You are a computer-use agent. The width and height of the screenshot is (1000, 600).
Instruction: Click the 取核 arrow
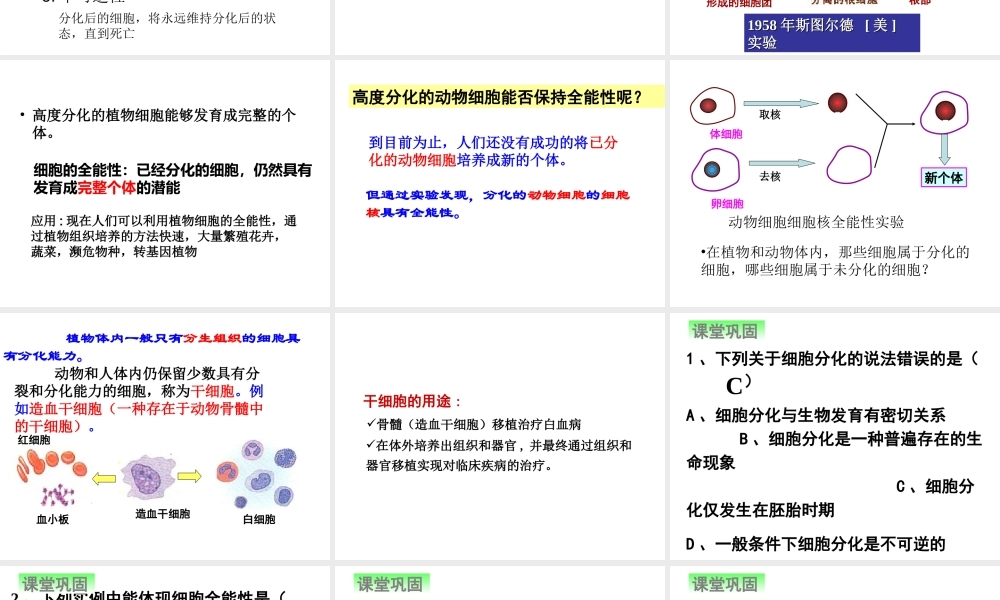point(781,103)
